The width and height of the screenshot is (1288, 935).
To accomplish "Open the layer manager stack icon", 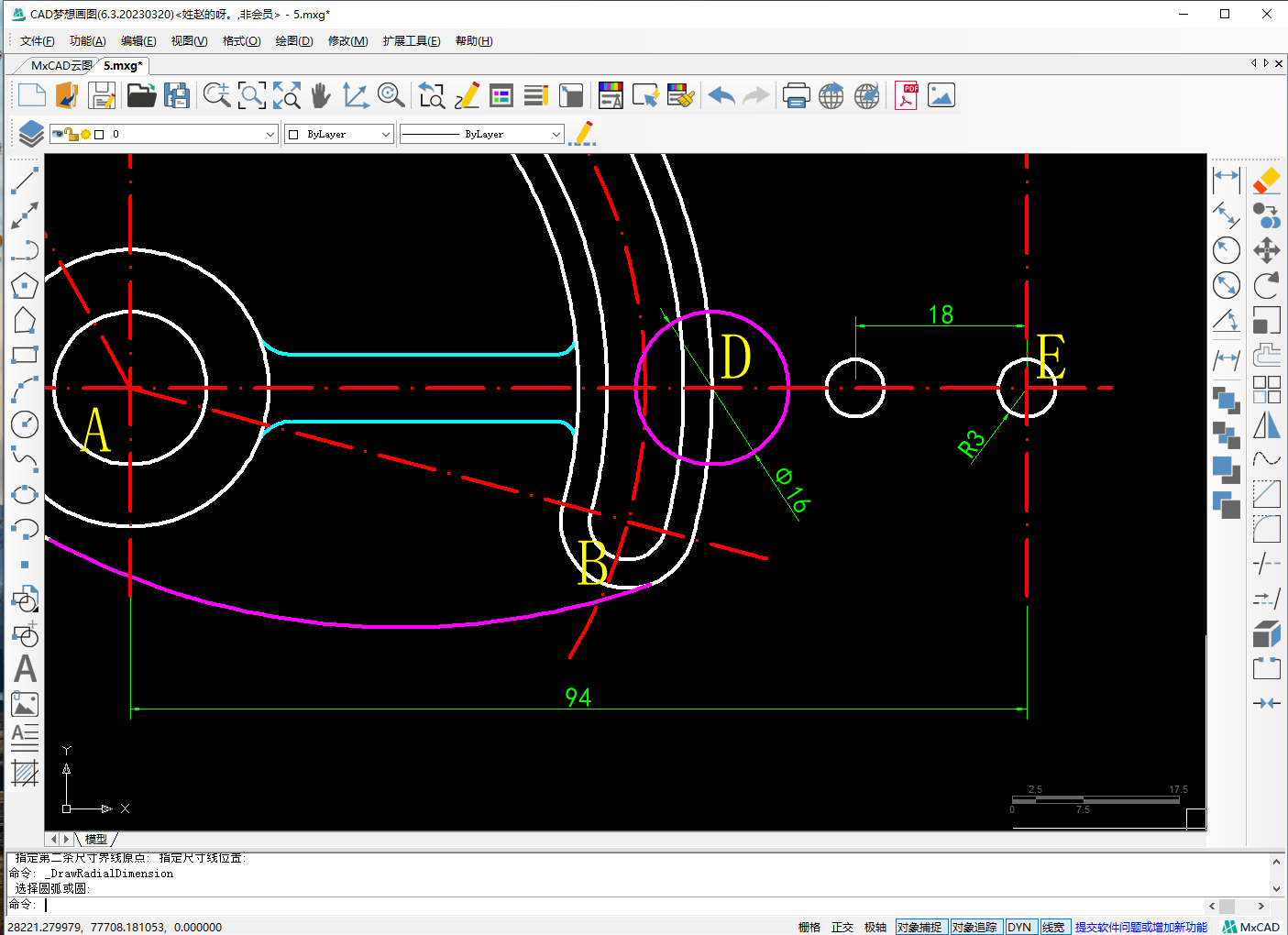I will [30, 134].
